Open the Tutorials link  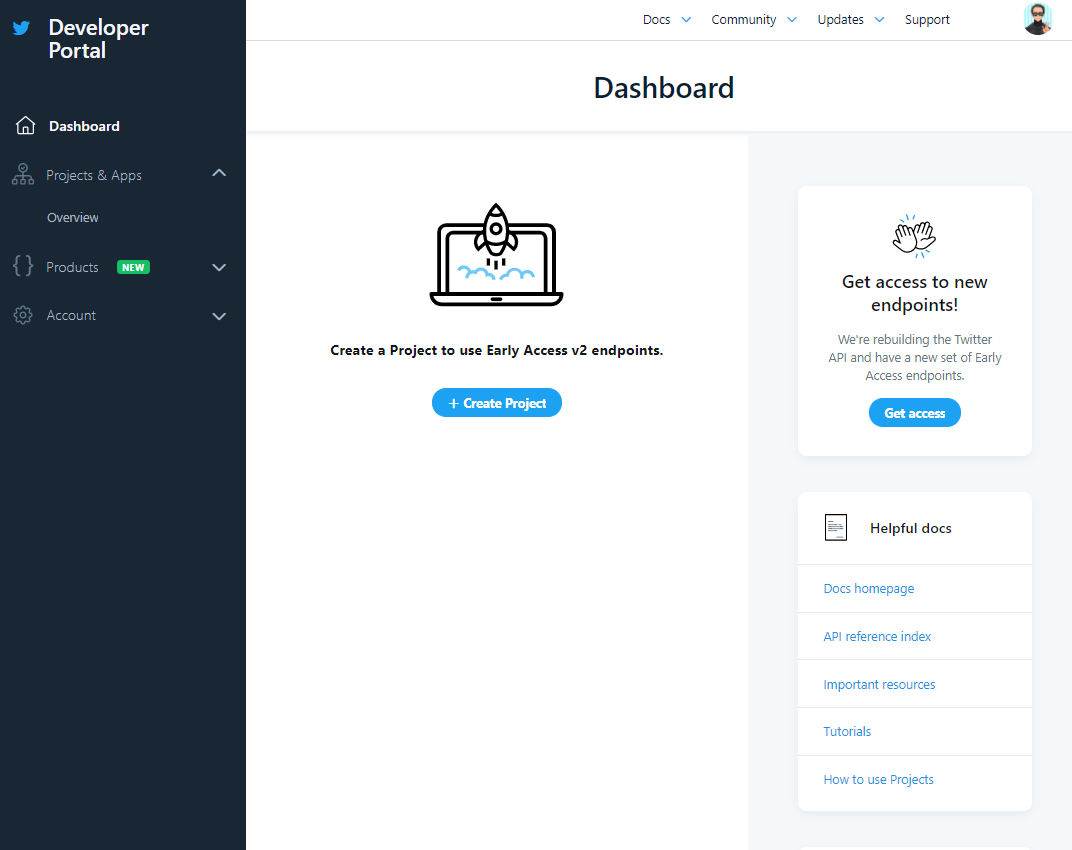pos(846,731)
